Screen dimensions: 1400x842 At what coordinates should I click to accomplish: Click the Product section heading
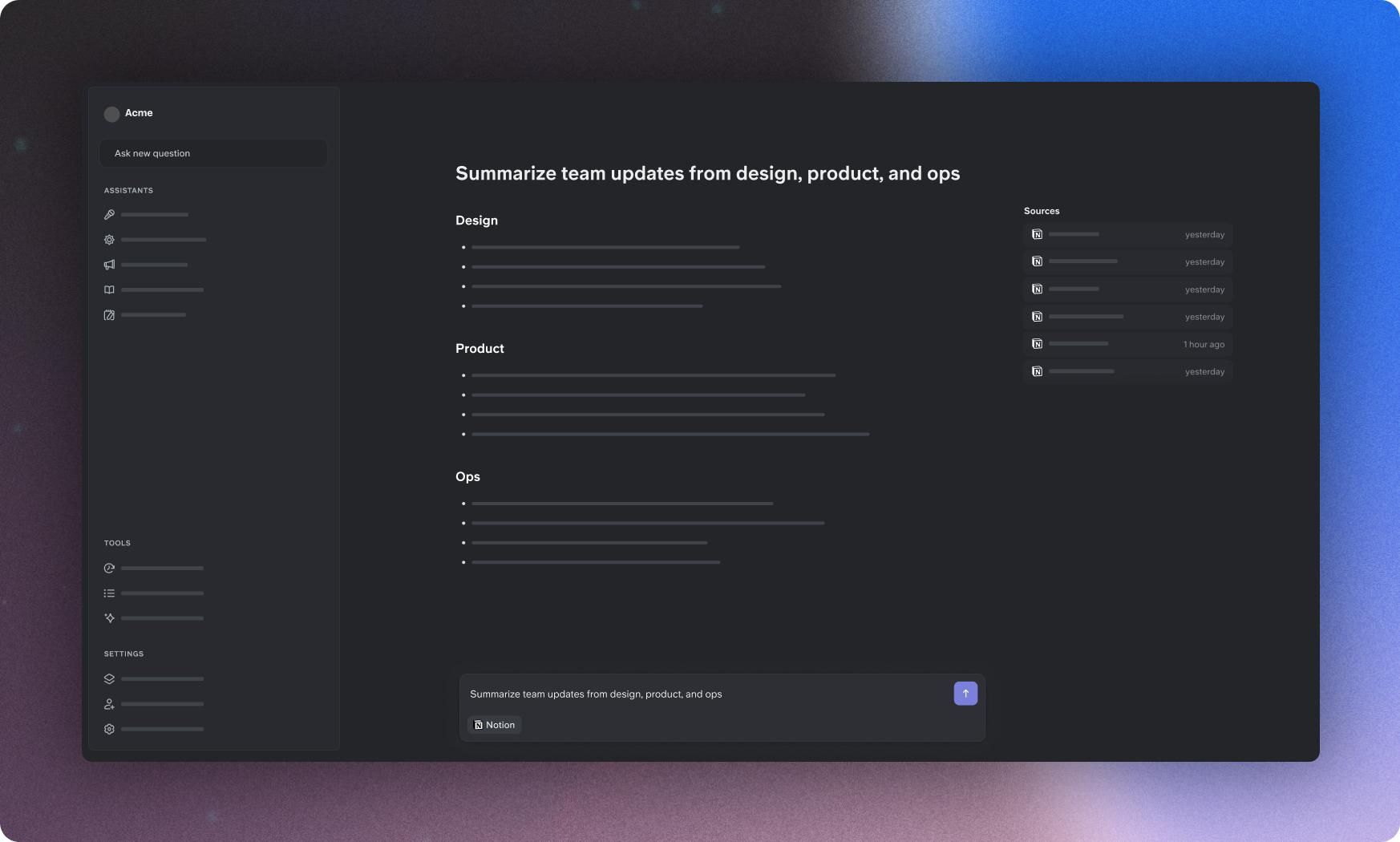(x=479, y=349)
